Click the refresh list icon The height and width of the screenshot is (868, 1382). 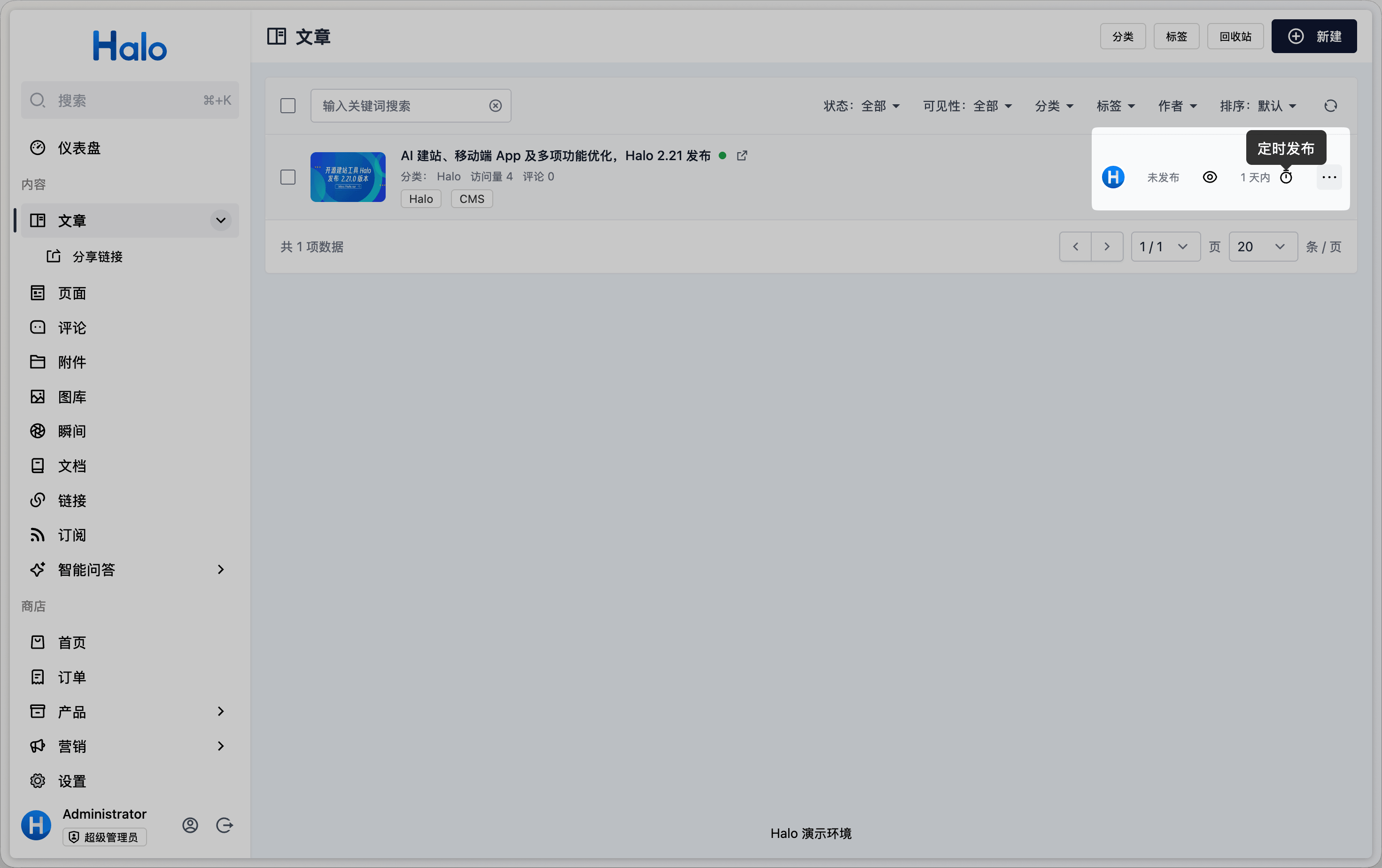[x=1330, y=106]
